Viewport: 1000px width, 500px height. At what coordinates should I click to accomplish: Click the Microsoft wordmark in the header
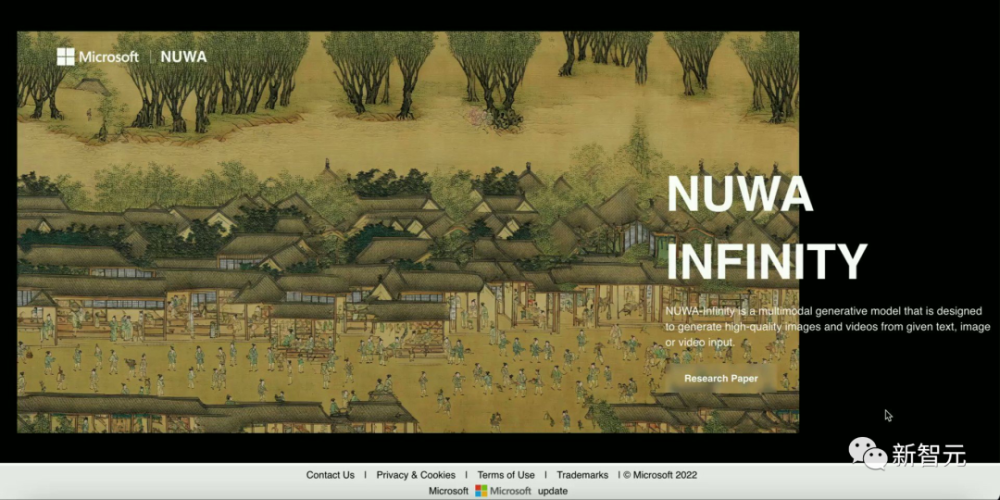pyautogui.click(x=108, y=57)
